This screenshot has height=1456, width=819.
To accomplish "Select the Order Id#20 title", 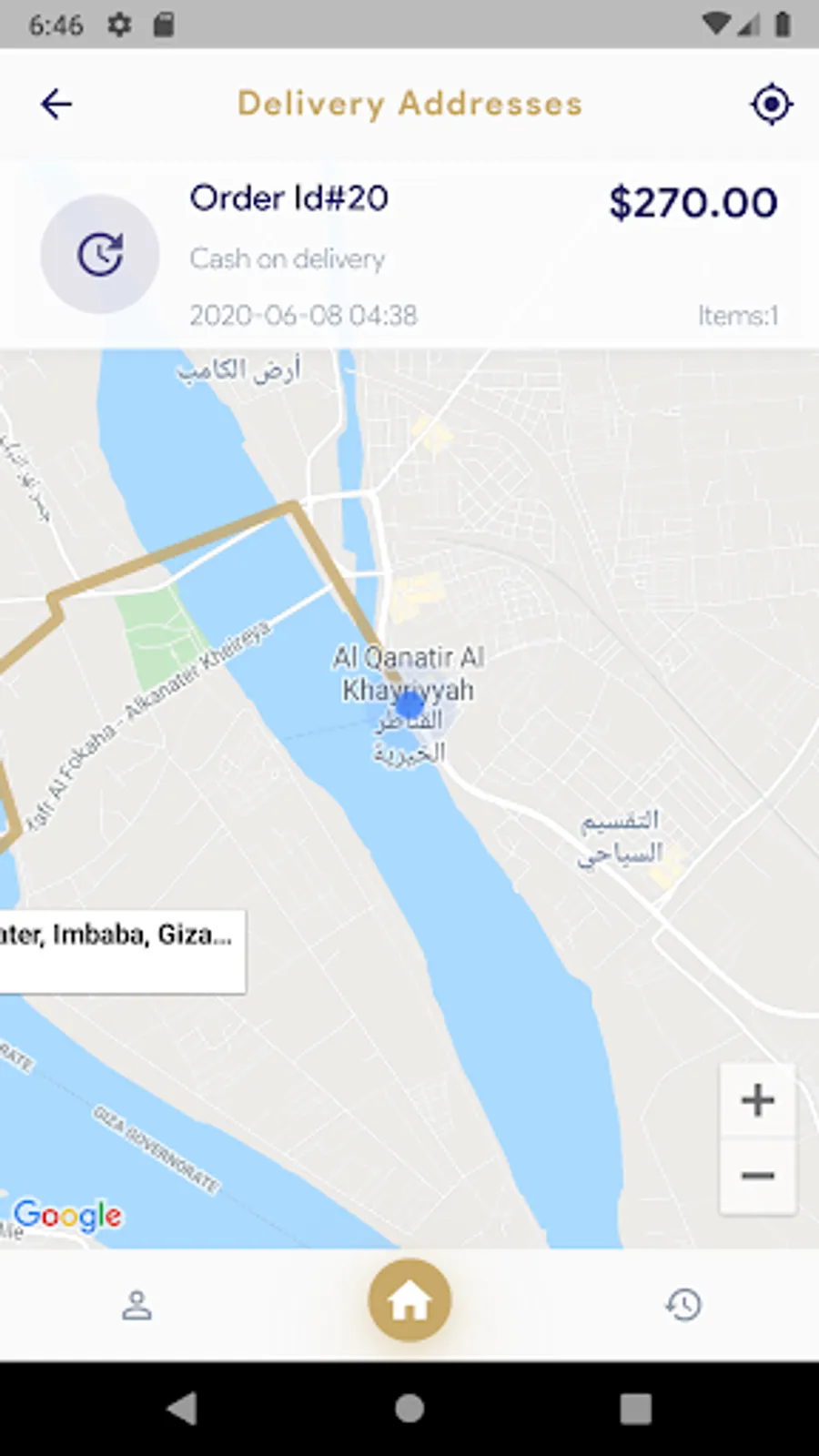I will [289, 197].
